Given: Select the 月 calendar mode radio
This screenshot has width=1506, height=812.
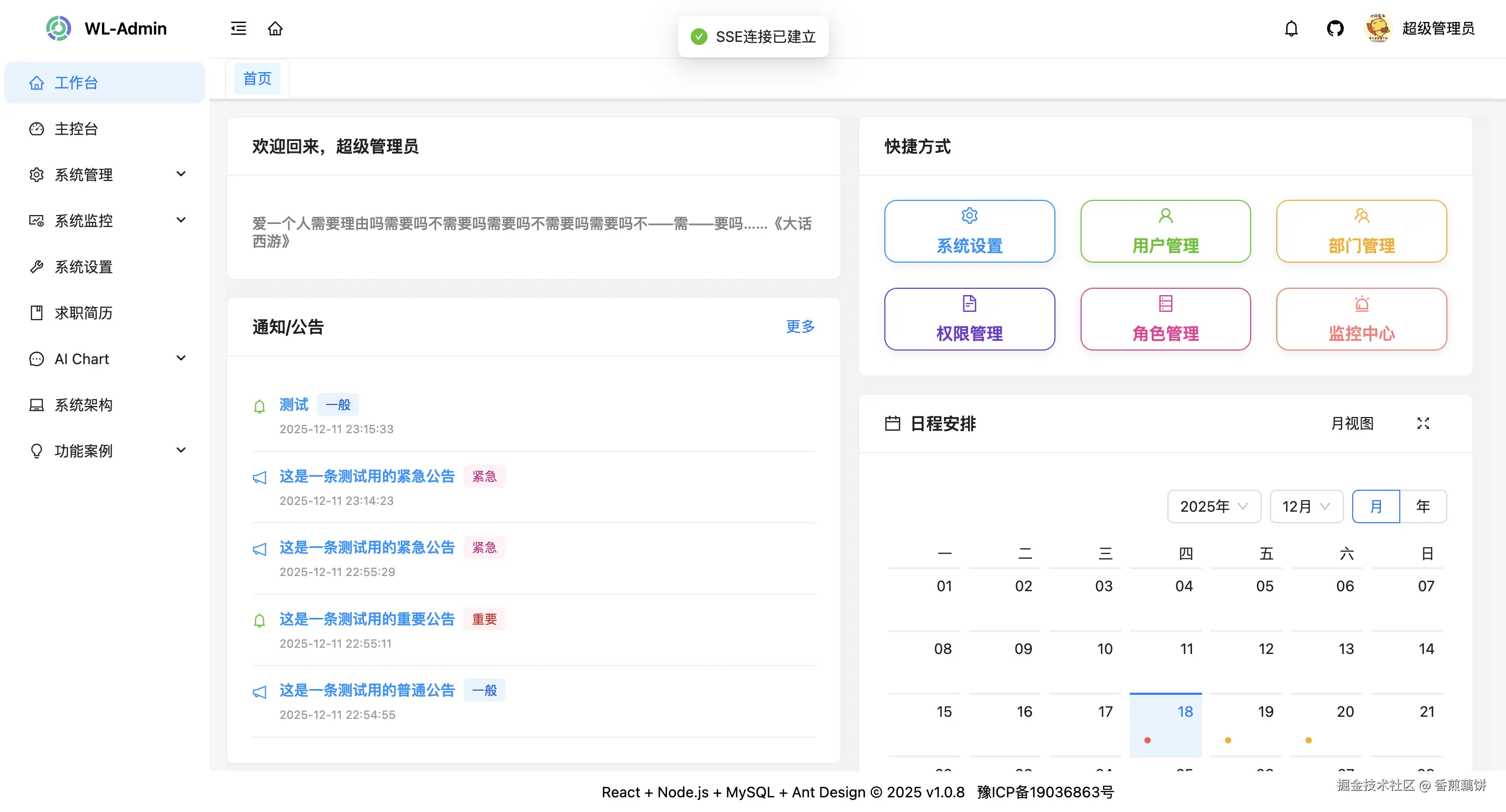Looking at the screenshot, I should (x=1376, y=506).
